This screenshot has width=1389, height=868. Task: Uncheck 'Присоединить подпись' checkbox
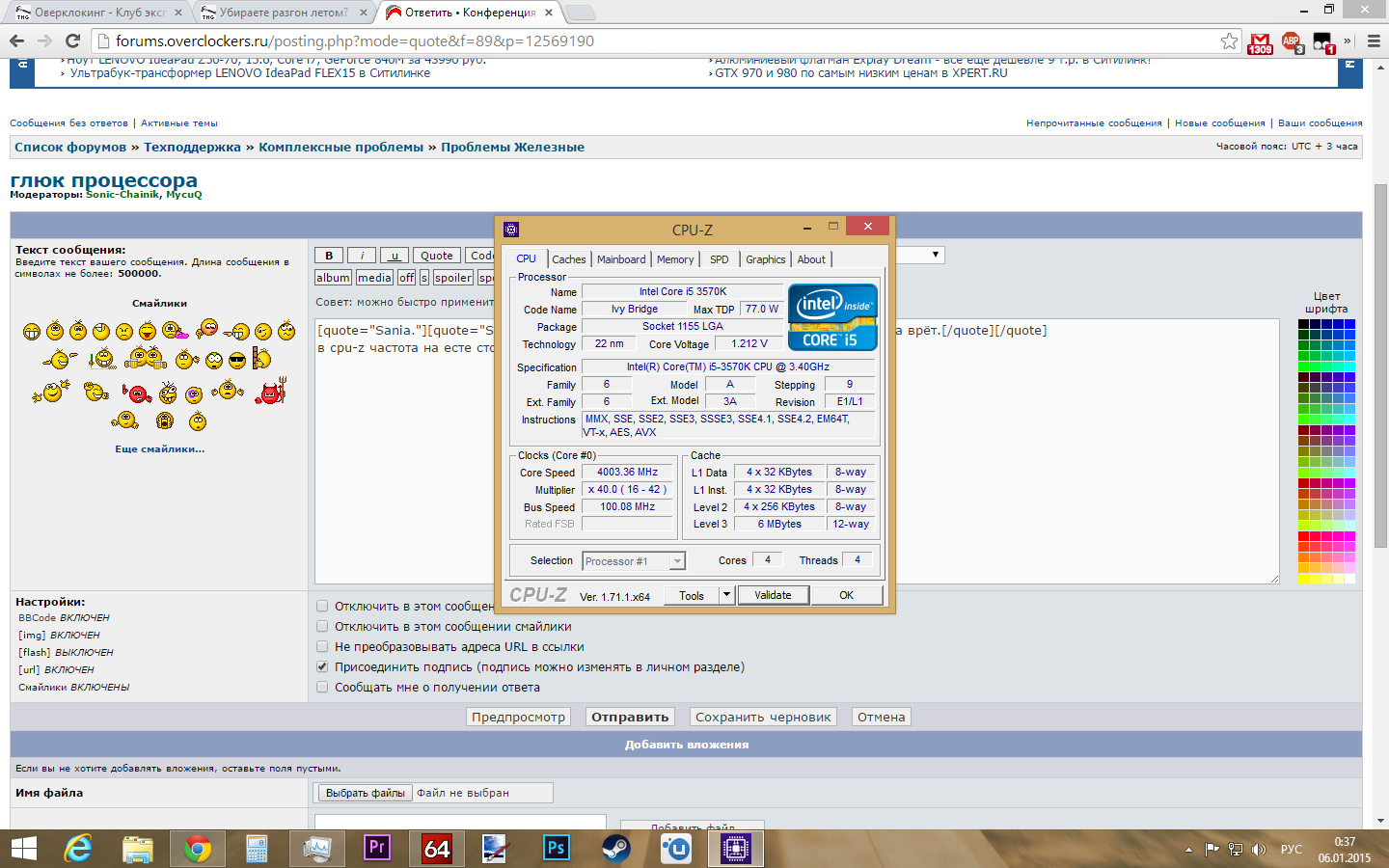322,667
